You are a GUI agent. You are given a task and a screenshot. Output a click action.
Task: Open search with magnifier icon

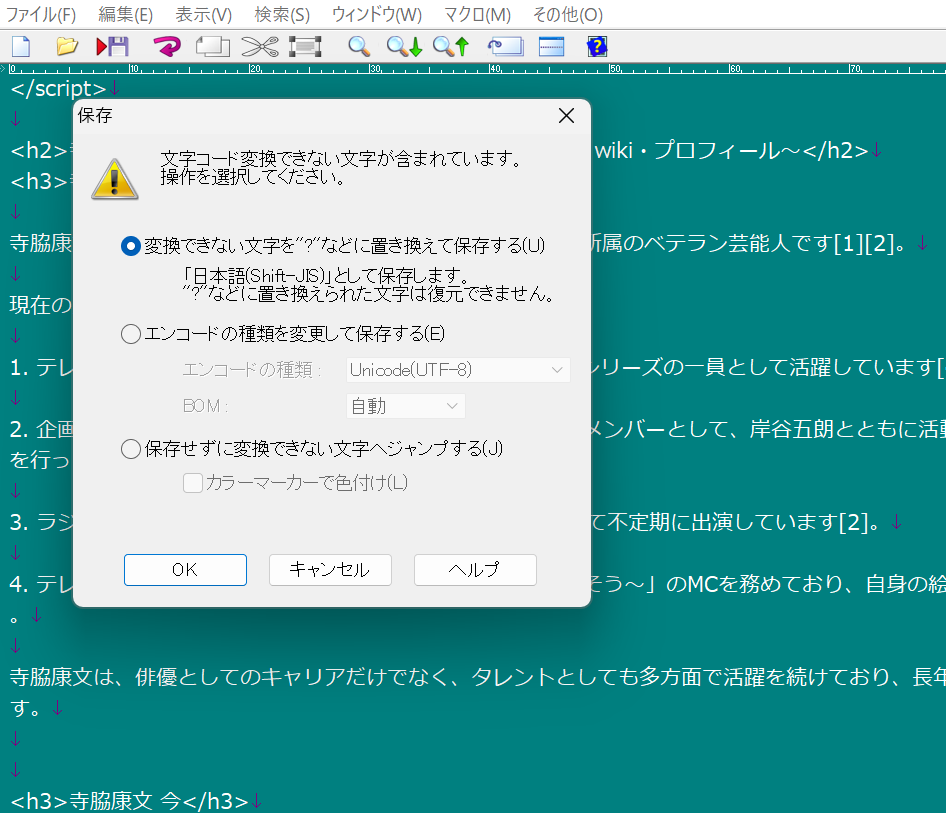tap(359, 46)
